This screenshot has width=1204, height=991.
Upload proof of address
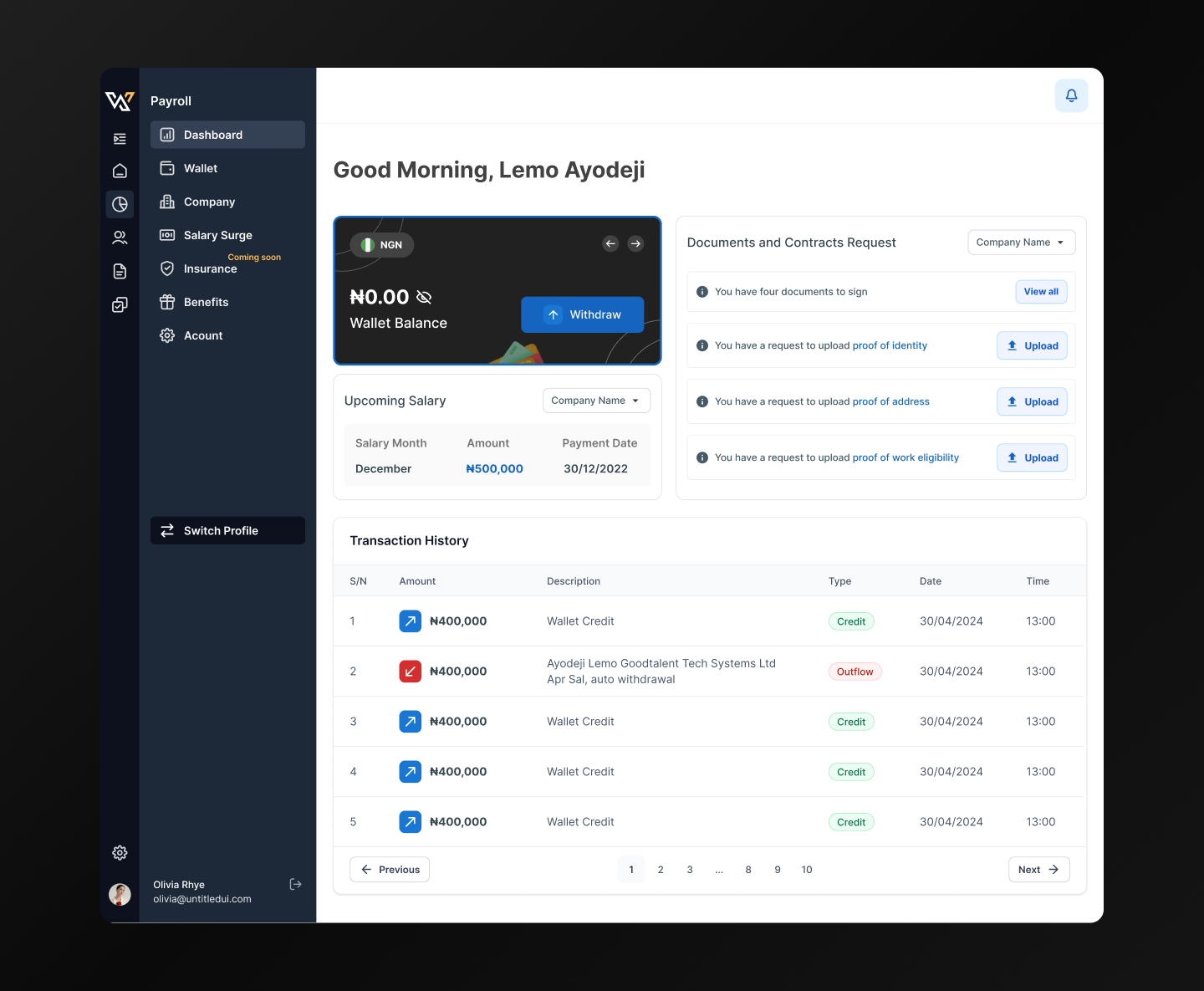click(x=1032, y=401)
